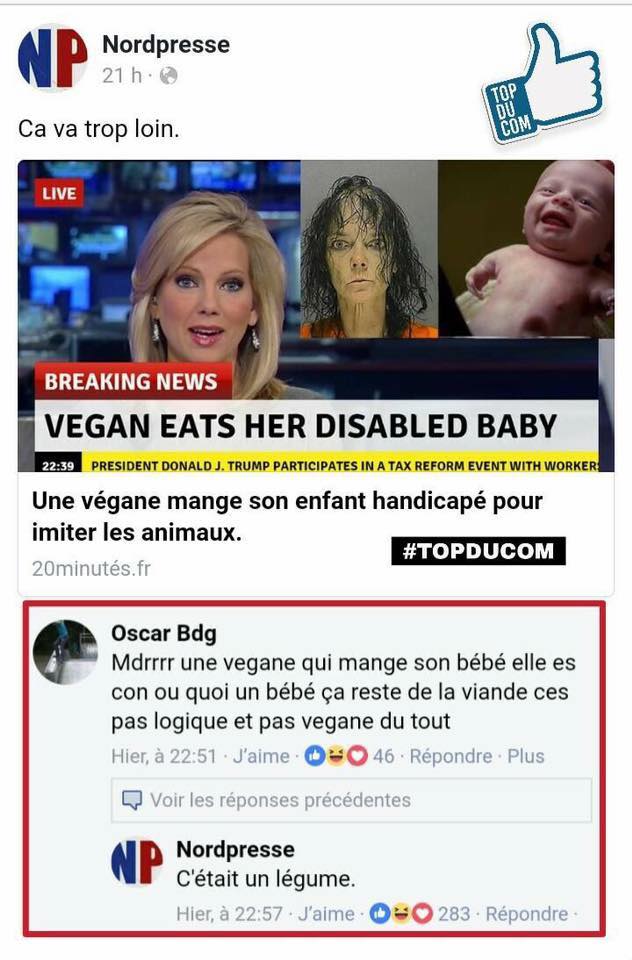This screenshot has height=960, width=632.
Task: Click the speech bubble icon beside previous replies
Action: pos(132,800)
